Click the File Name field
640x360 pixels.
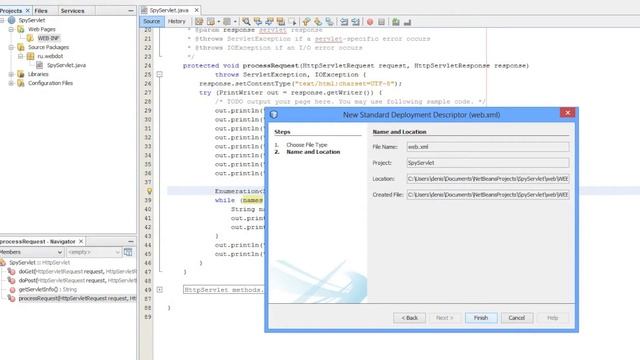pos(488,147)
